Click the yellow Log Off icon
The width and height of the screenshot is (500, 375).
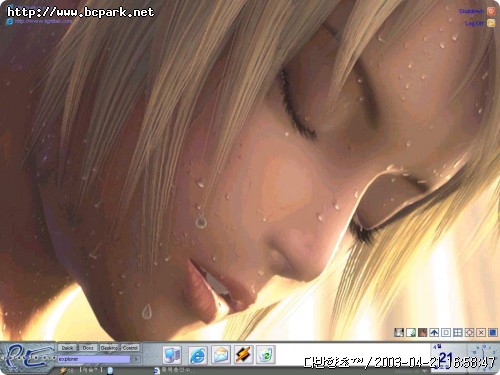(x=491, y=23)
